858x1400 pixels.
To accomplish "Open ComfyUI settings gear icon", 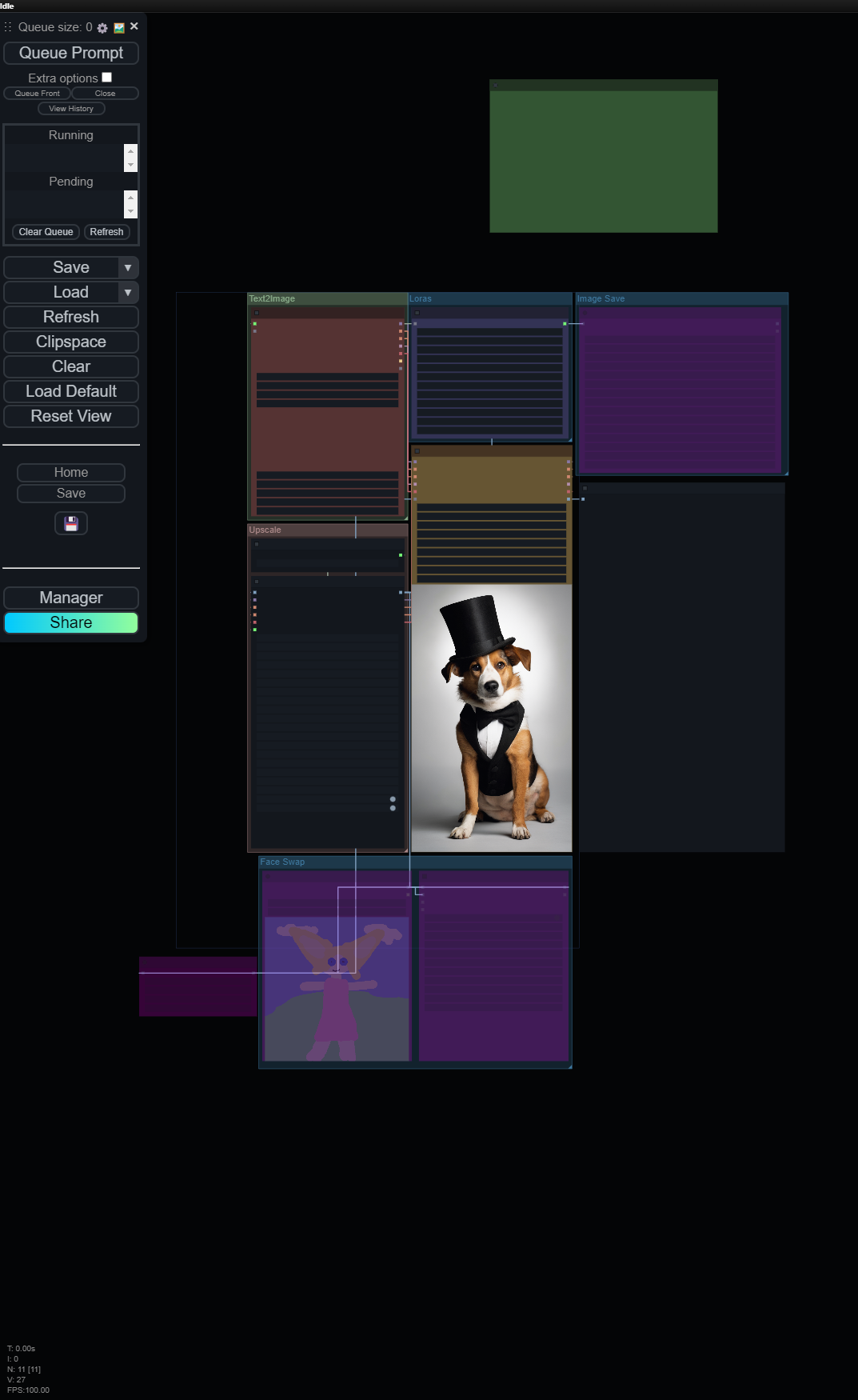I will click(x=102, y=28).
